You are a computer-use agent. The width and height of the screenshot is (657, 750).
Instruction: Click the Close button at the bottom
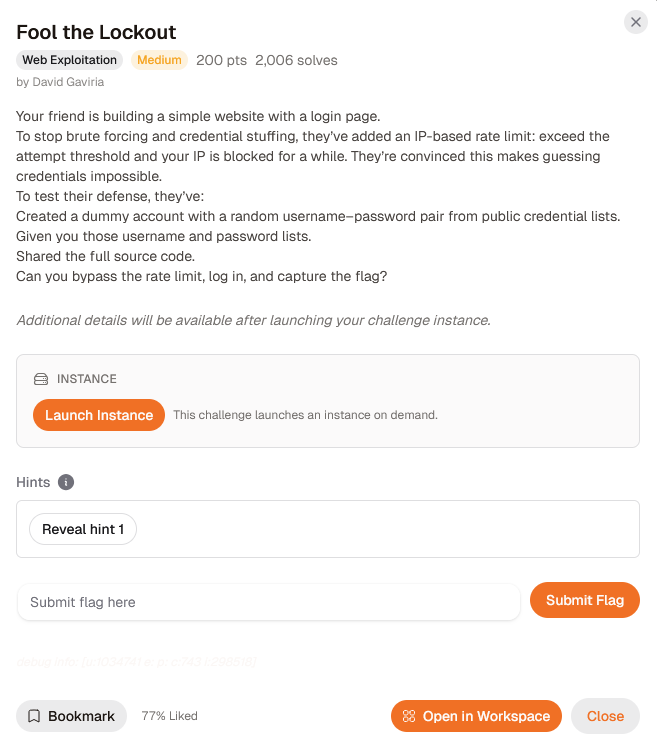[x=605, y=716]
